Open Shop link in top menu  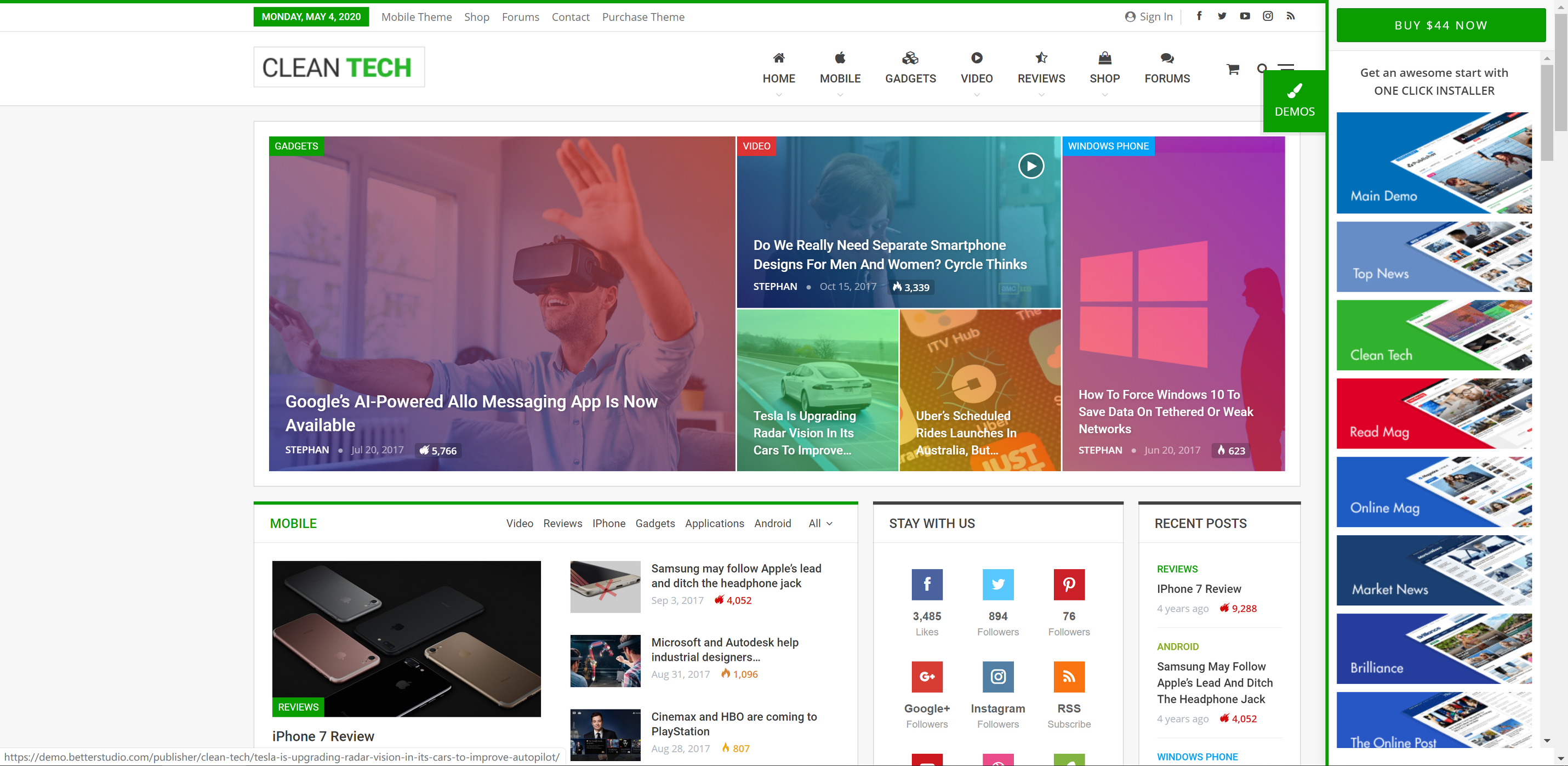coord(477,17)
